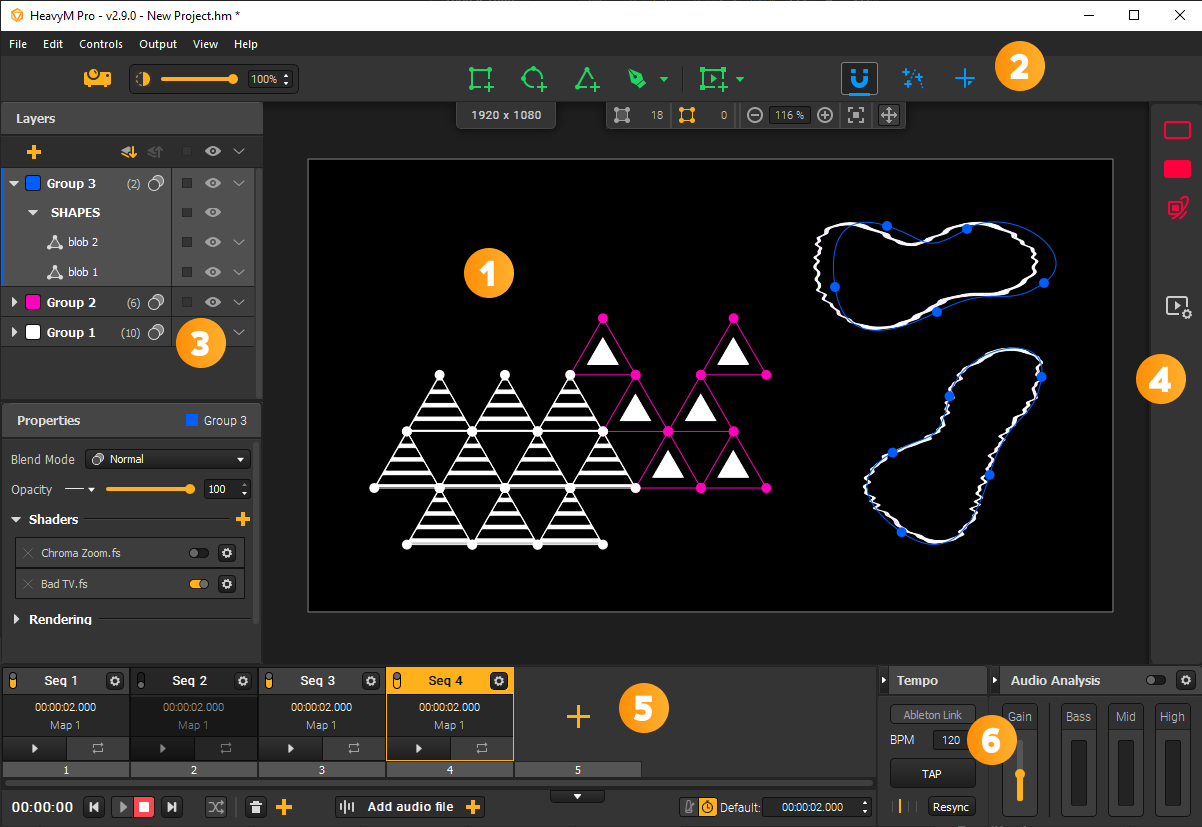Click the zoom in plus button
The width and height of the screenshot is (1202, 827).
click(x=825, y=115)
